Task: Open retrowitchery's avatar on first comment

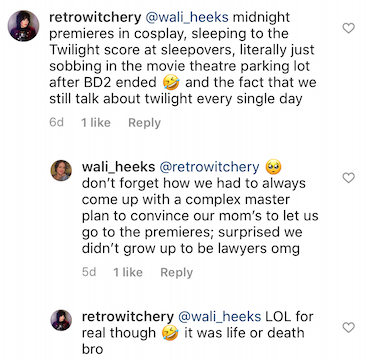Action: 23,26
